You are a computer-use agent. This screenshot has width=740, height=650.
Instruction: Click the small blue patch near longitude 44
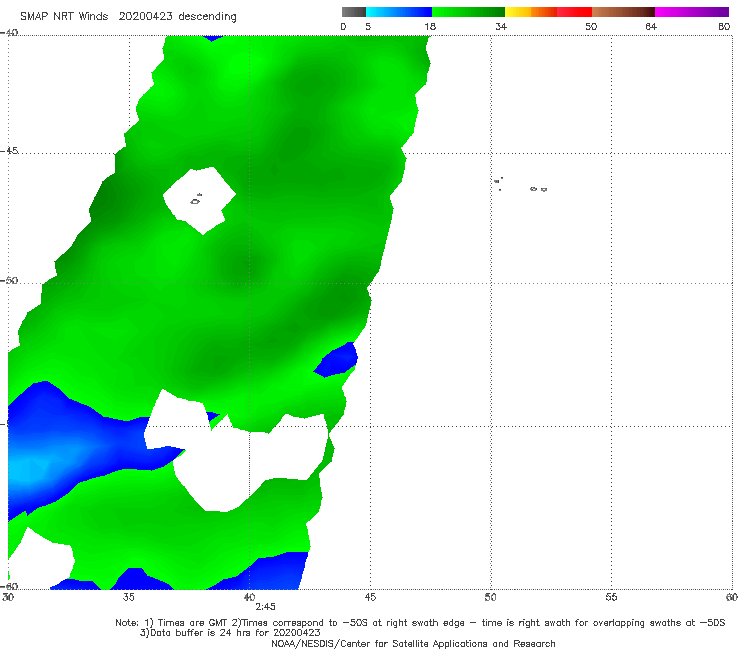point(336,360)
